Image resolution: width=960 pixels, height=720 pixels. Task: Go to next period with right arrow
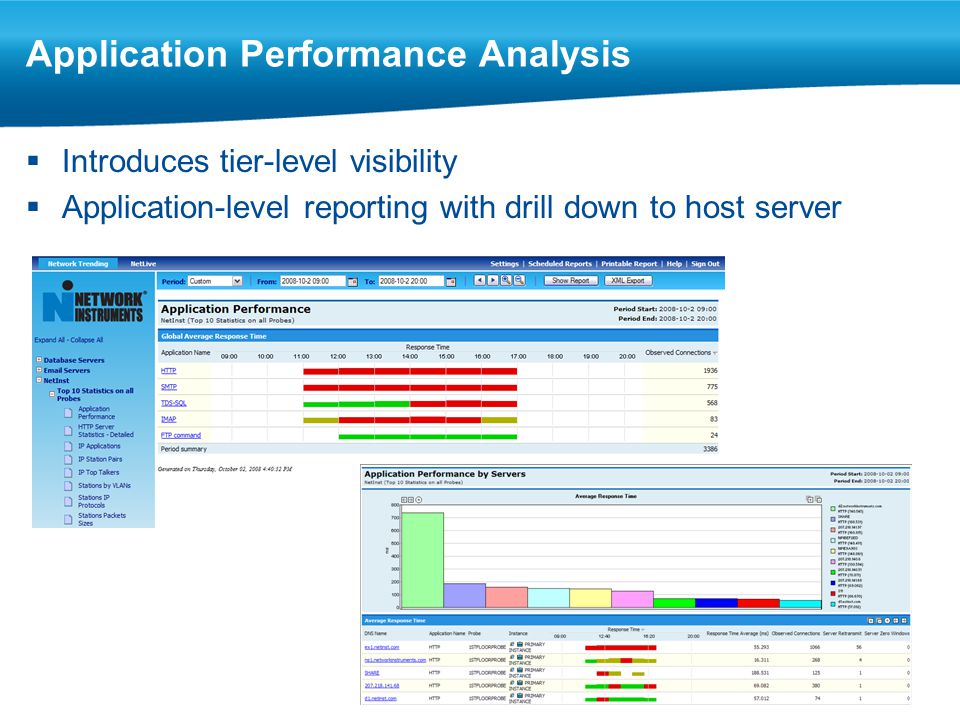[492, 280]
